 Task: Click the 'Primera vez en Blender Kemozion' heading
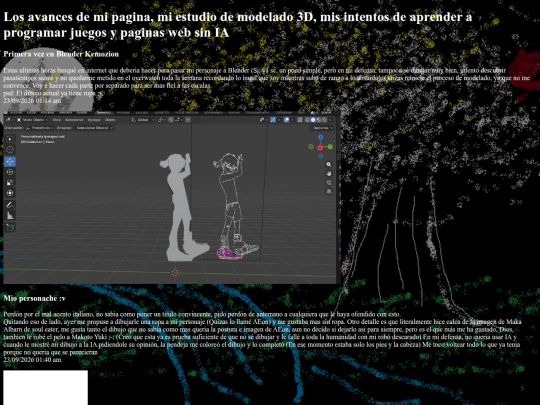(61, 54)
